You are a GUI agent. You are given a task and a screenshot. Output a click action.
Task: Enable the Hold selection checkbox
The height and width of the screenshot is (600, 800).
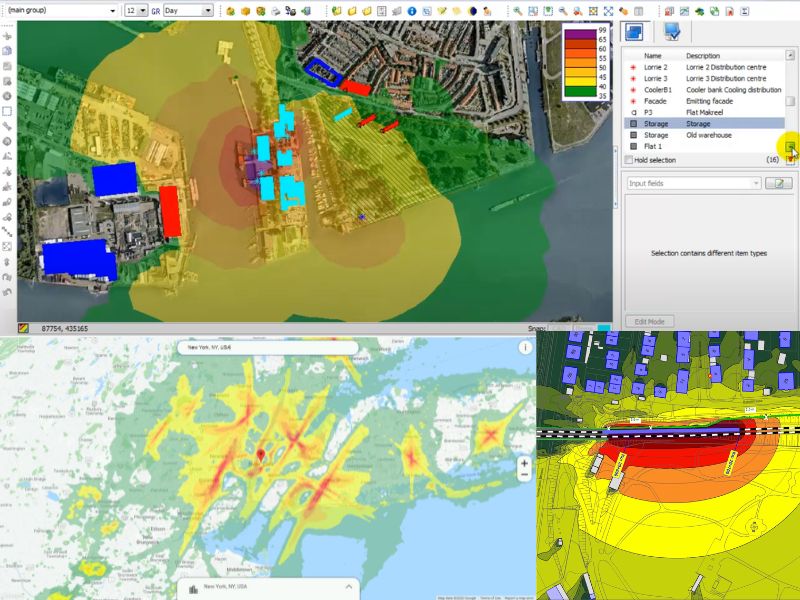click(628, 160)
